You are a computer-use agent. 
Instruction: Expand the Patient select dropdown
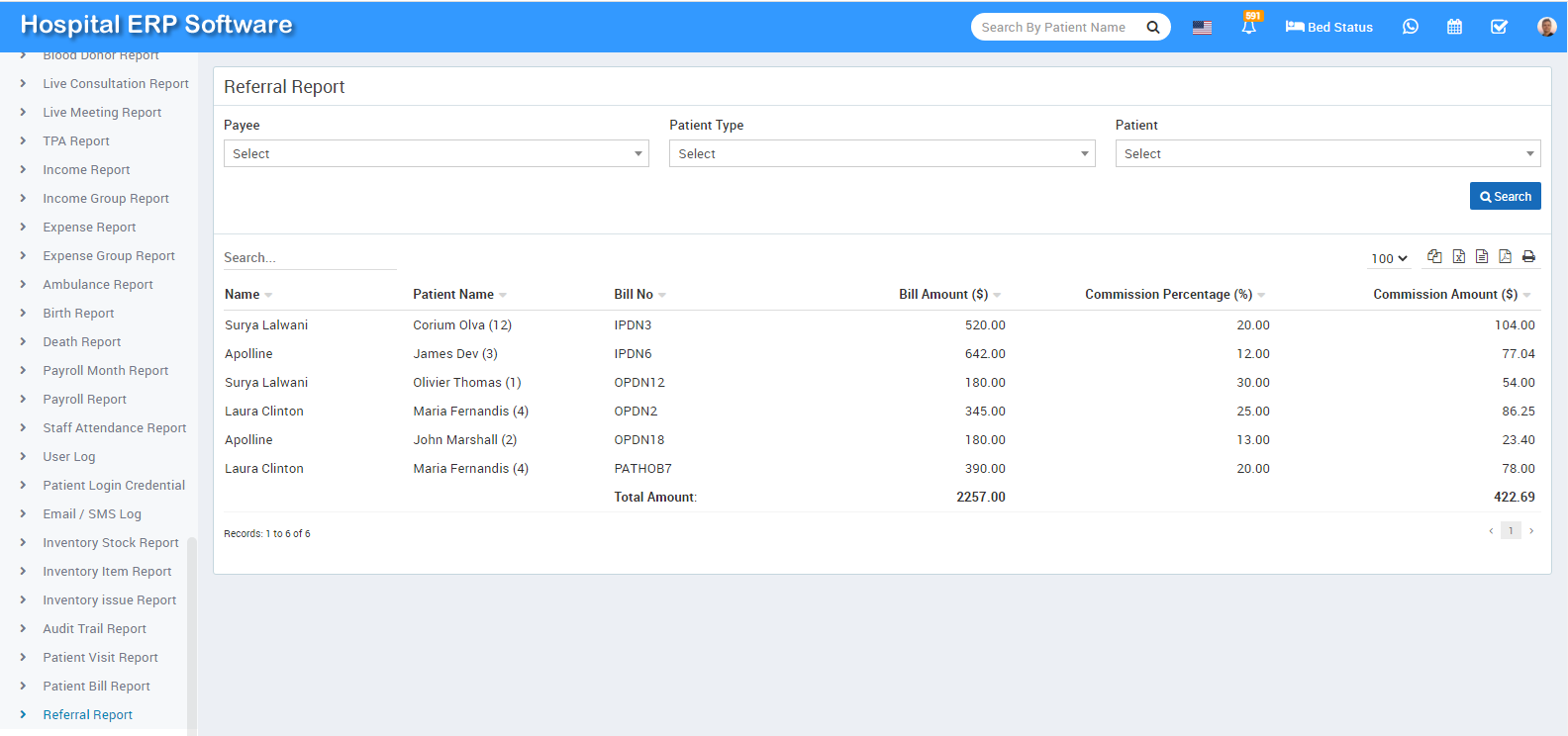point(1326,153)
